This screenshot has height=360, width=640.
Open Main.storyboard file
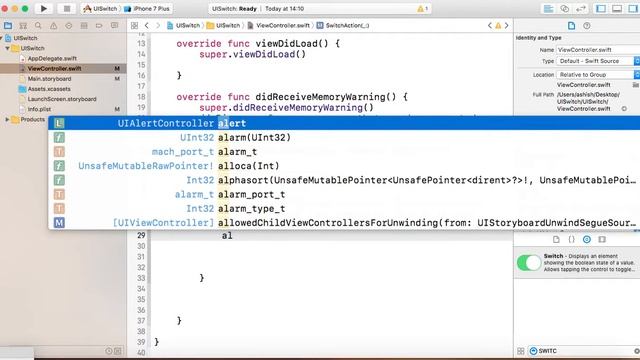[x=49, y=79]
